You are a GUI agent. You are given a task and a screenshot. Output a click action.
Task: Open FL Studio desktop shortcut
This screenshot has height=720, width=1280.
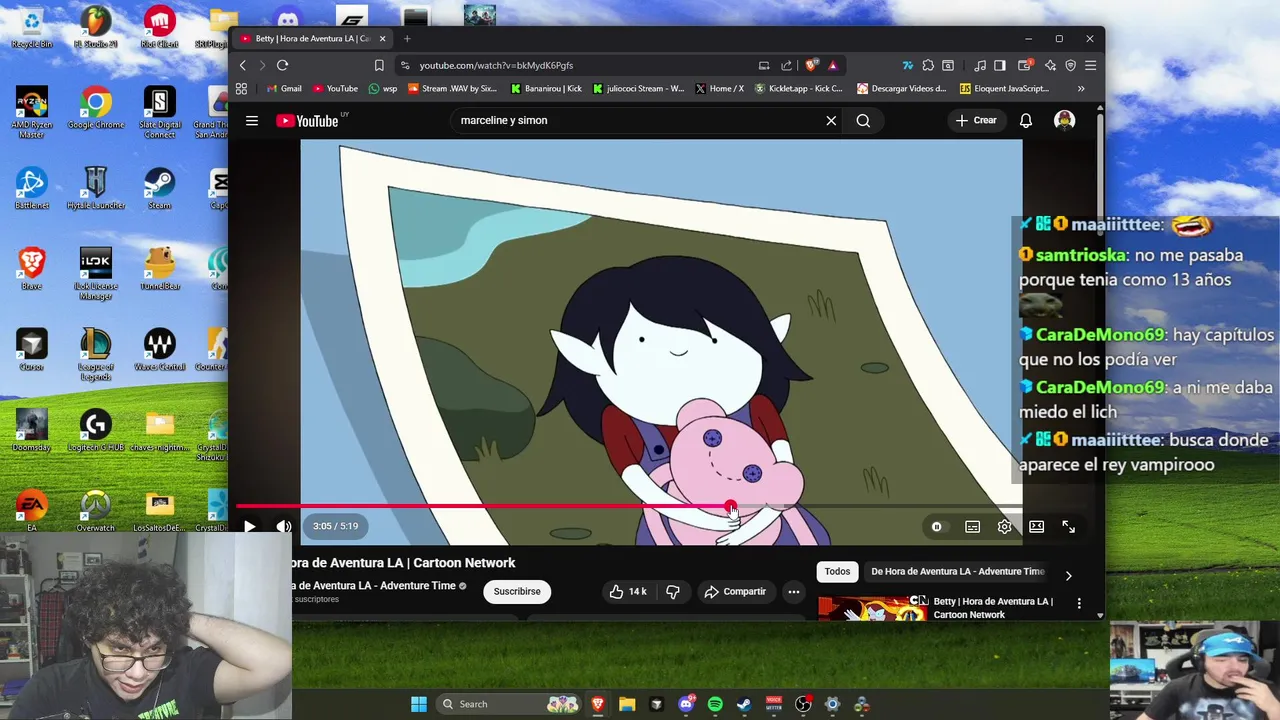95,28
